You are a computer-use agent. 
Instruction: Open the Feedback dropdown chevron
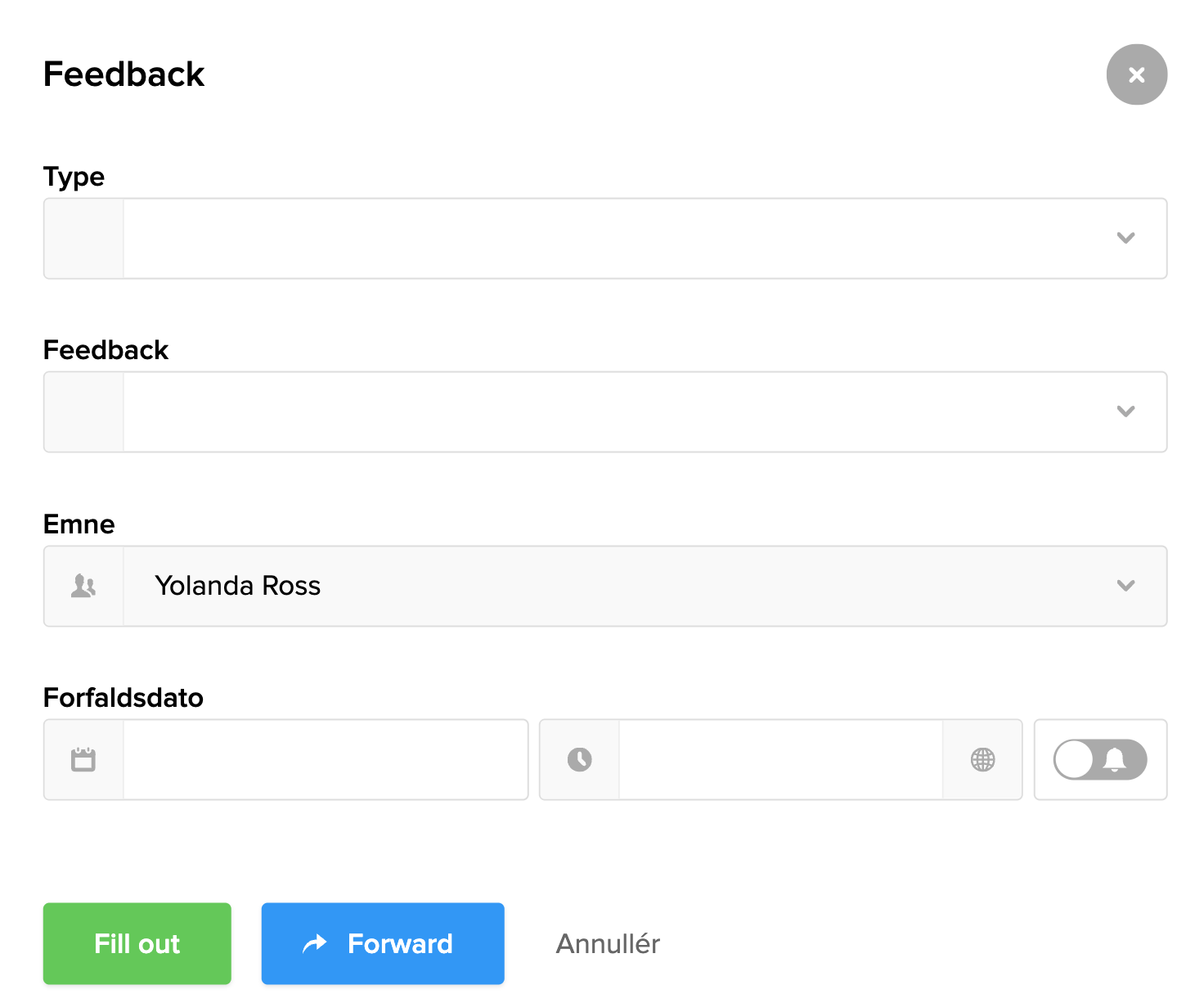point(1125,412)
